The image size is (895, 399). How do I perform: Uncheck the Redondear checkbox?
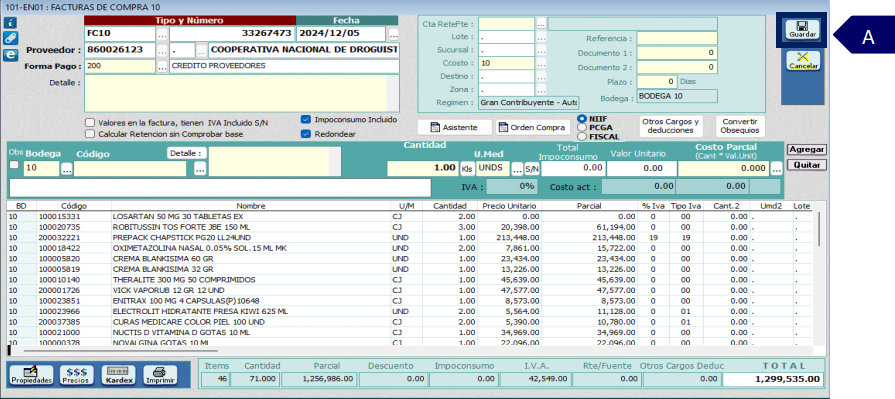click(x=306, y=134)
